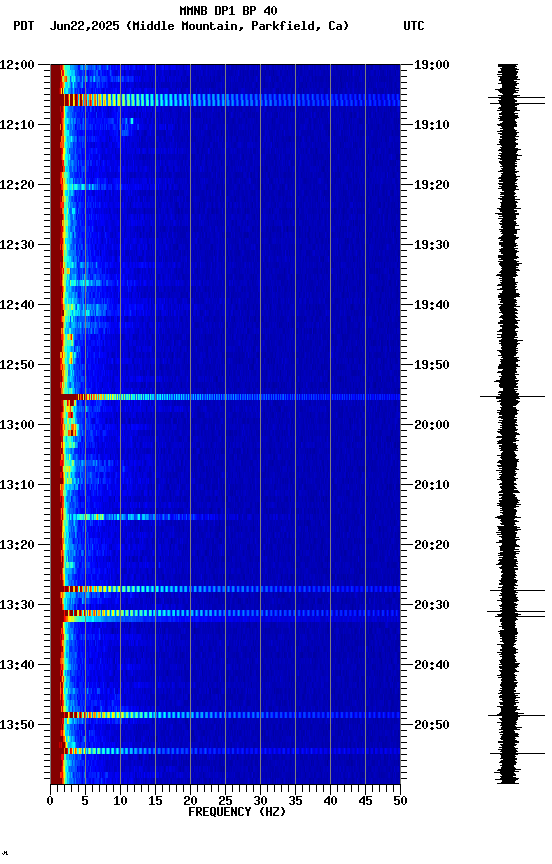Click the 13:20 PDT time label
Viewport: 552px width, 864px height.
(x=17, y=545)
